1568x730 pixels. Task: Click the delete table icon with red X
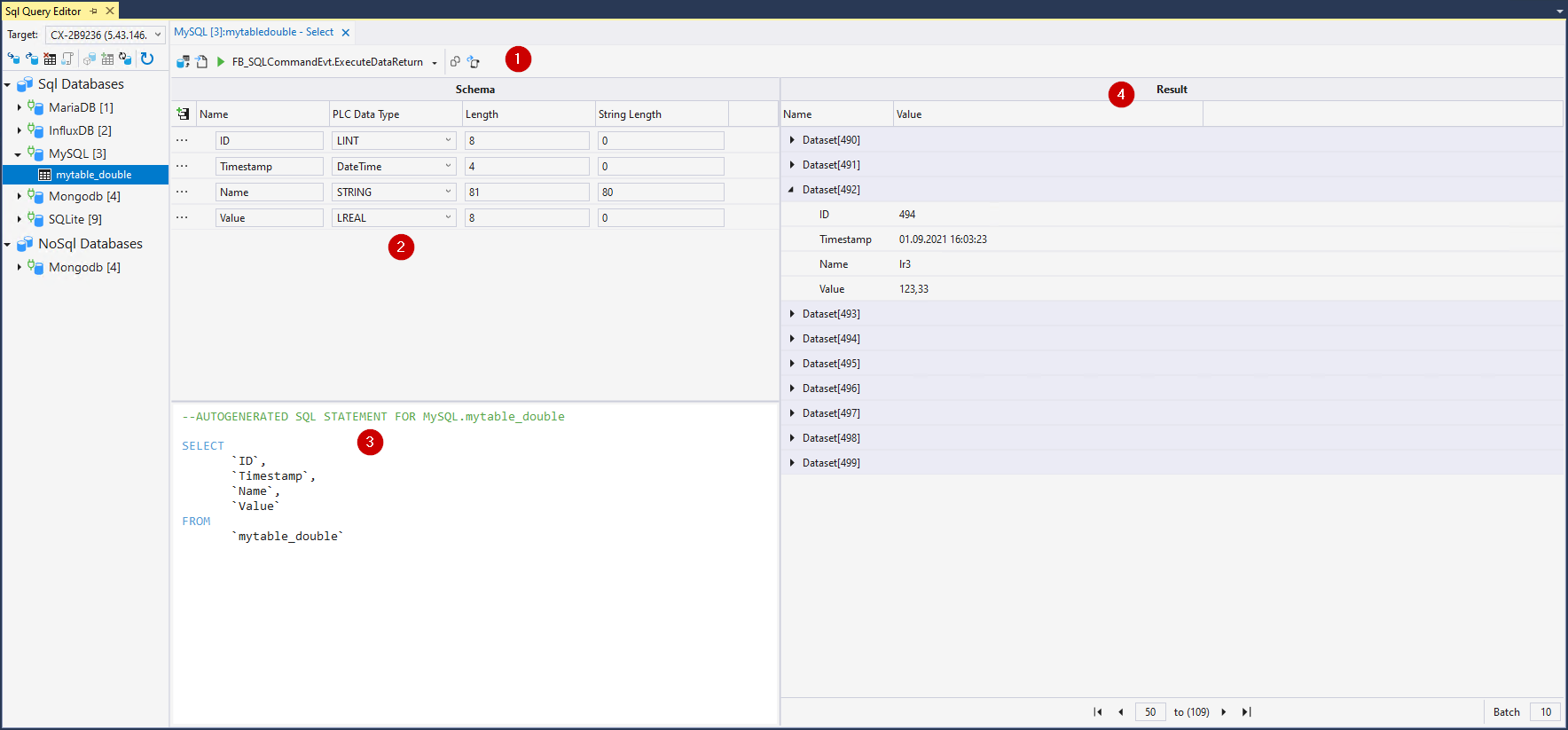click(x=50, y=59)
